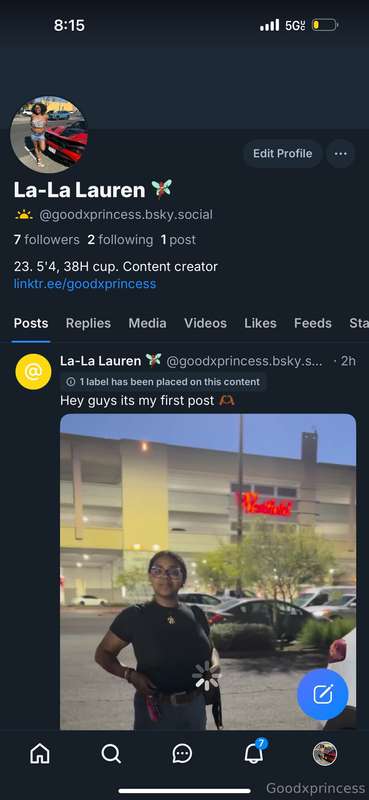The width and height of the screenshot is (369, 800).
Task: View the 7 followers list
Action: click(46, 240)
